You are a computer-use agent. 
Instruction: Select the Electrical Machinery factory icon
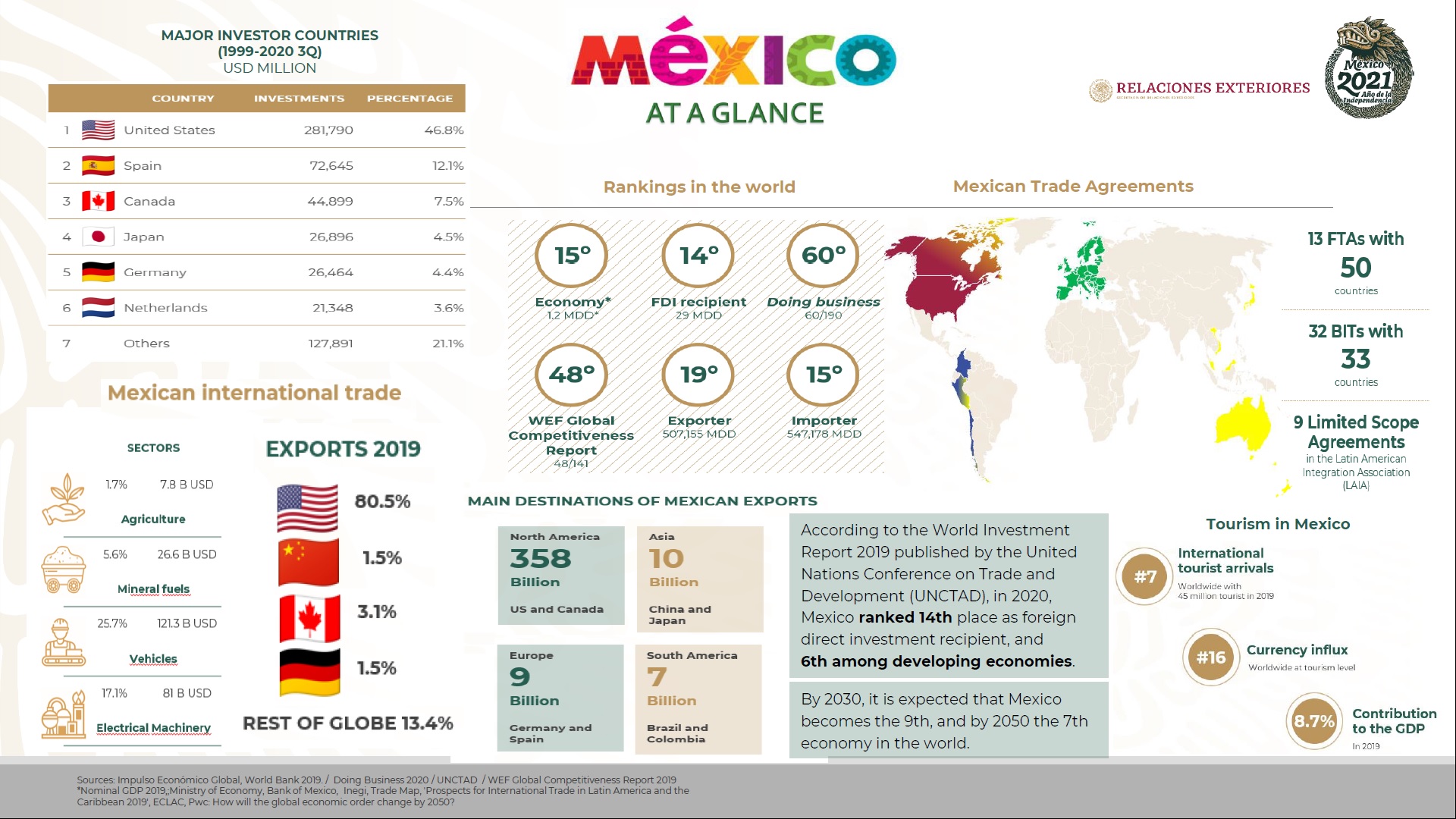(64, 714)
